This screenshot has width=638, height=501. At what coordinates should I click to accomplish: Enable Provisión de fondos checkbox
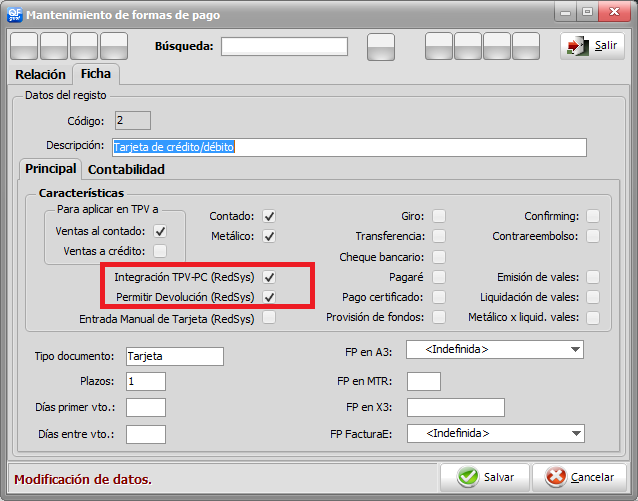(439, 317)
